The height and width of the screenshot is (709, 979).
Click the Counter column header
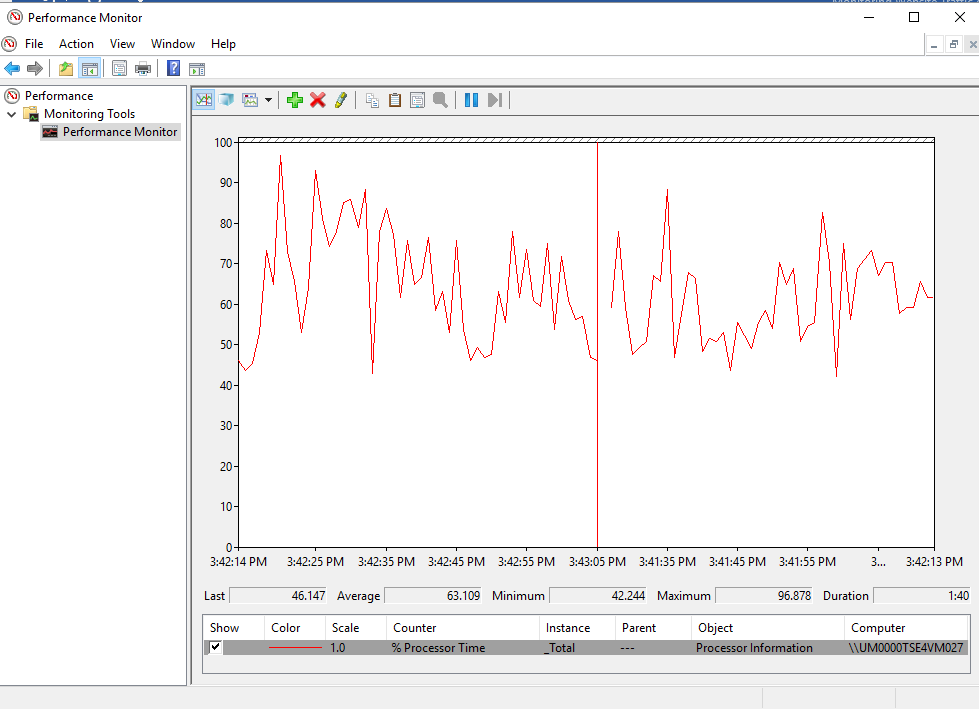[x=414, y=628]
